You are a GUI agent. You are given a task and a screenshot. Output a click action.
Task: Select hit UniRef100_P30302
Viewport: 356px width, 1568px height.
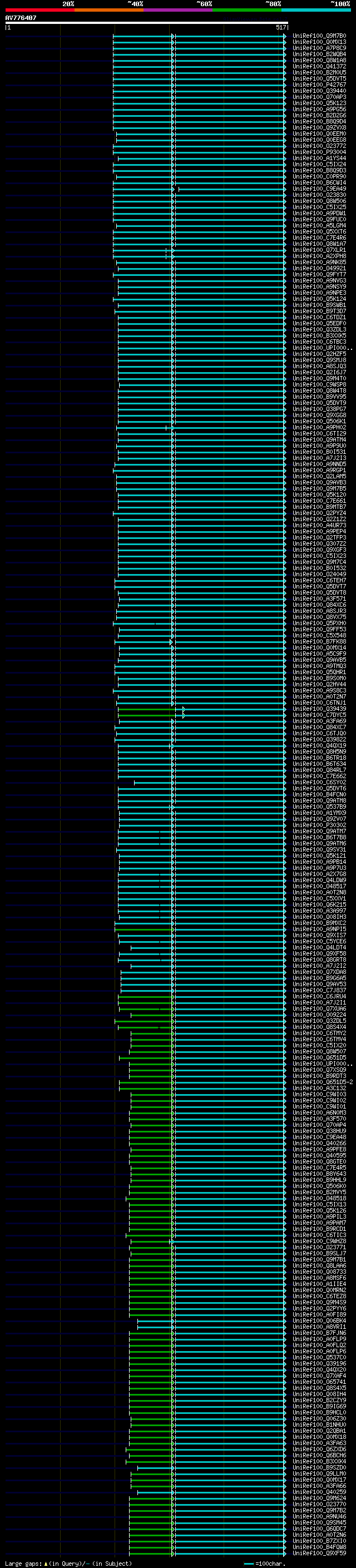(319, 825)
